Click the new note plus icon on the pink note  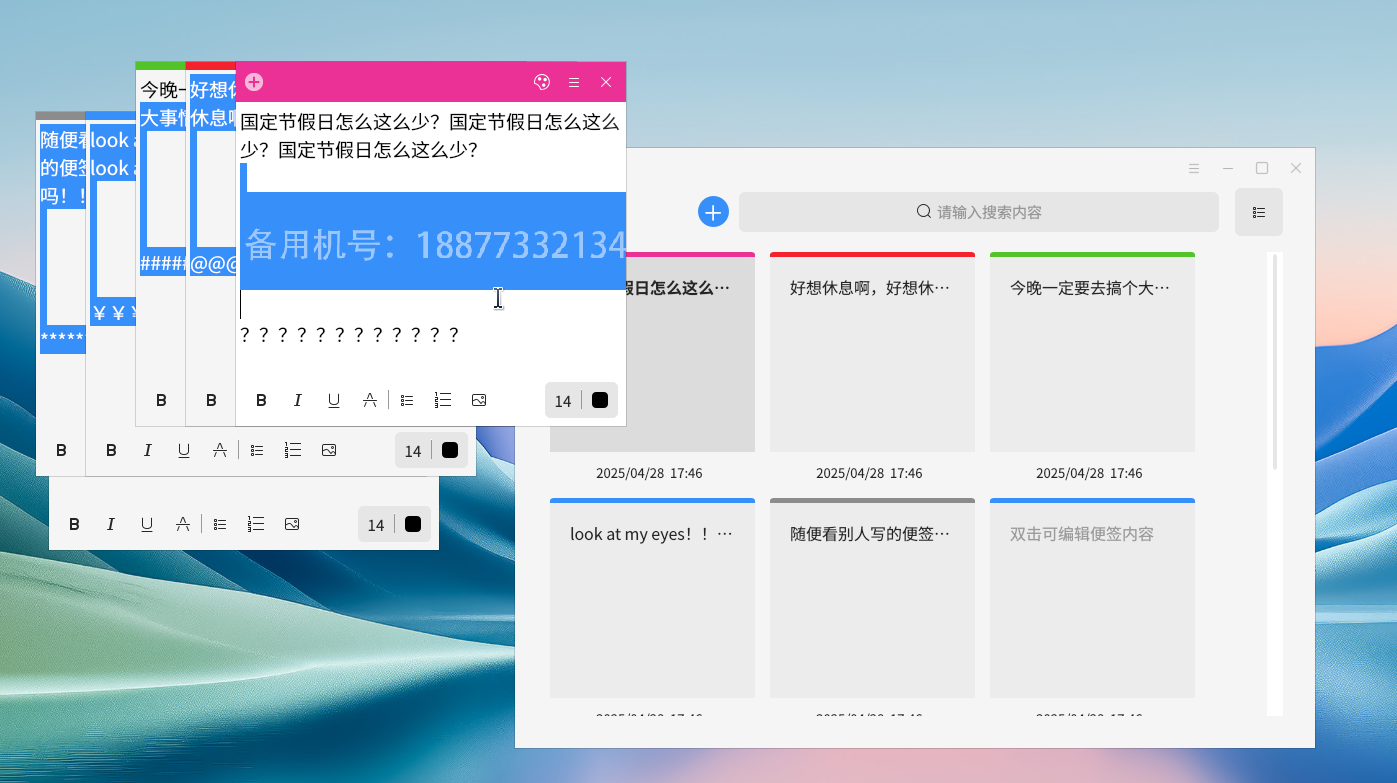pos(253,82)
